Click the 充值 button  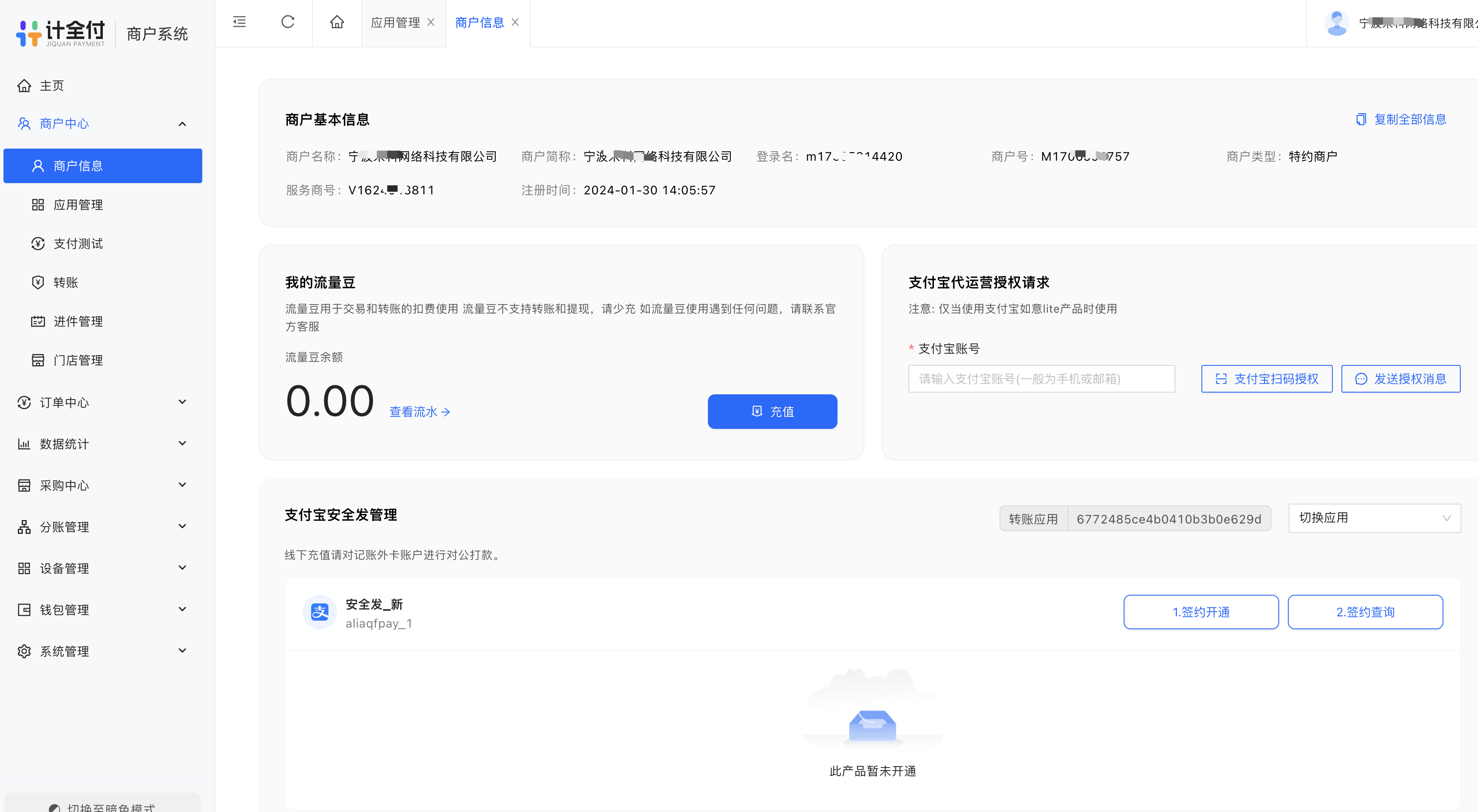(772, 411)
